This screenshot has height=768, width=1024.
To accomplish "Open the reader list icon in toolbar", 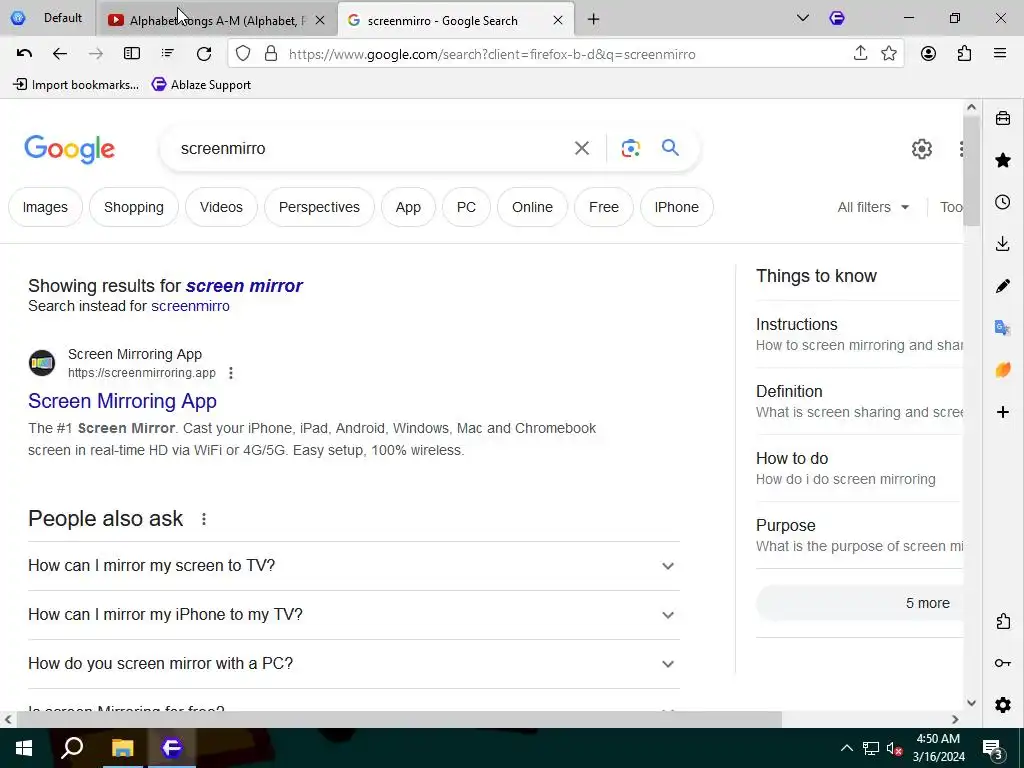I will coord(168,54).
